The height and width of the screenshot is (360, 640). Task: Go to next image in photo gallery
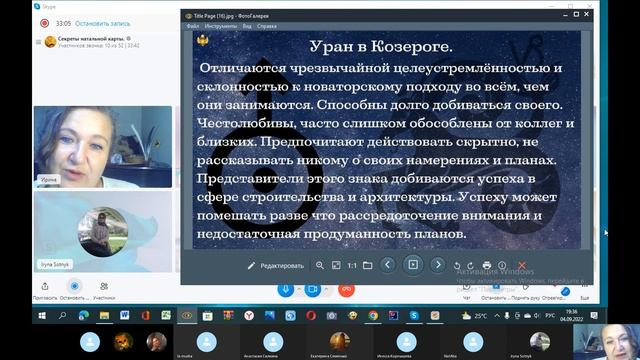point(438,264)
